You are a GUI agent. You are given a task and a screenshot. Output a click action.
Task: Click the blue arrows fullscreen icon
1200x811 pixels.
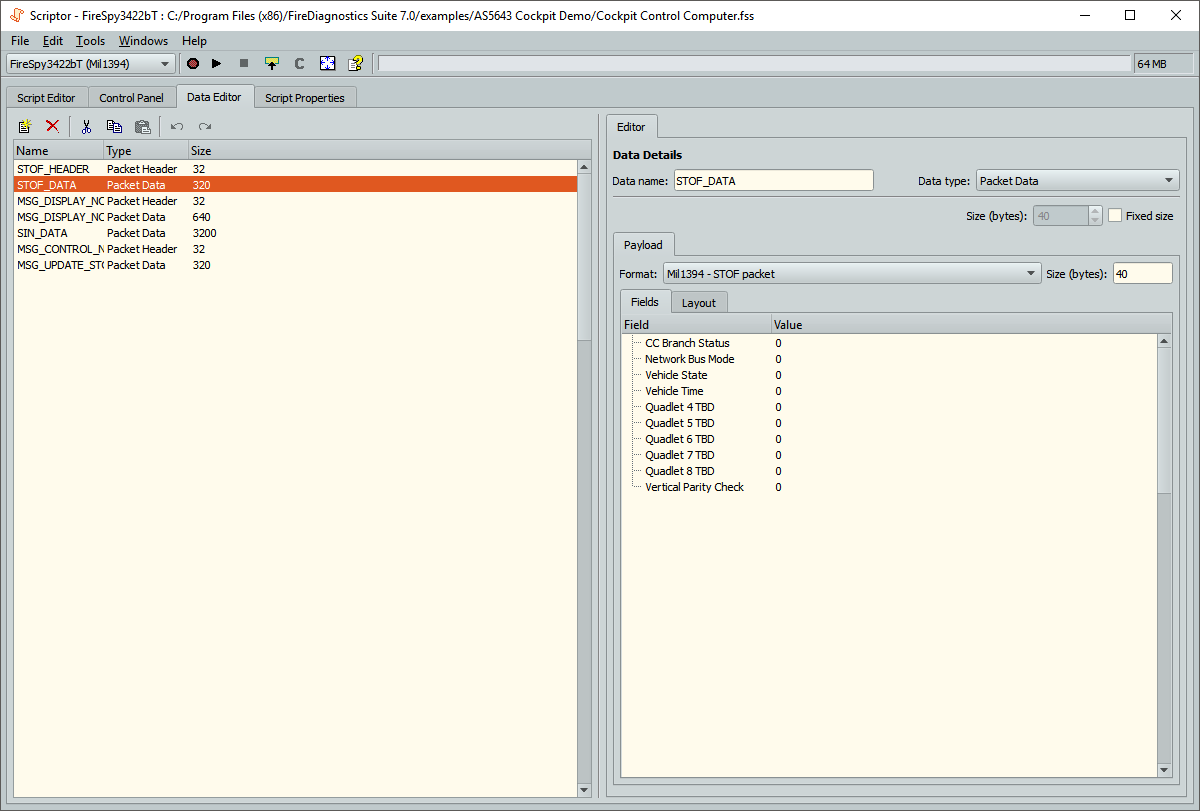tap(327, 64)
